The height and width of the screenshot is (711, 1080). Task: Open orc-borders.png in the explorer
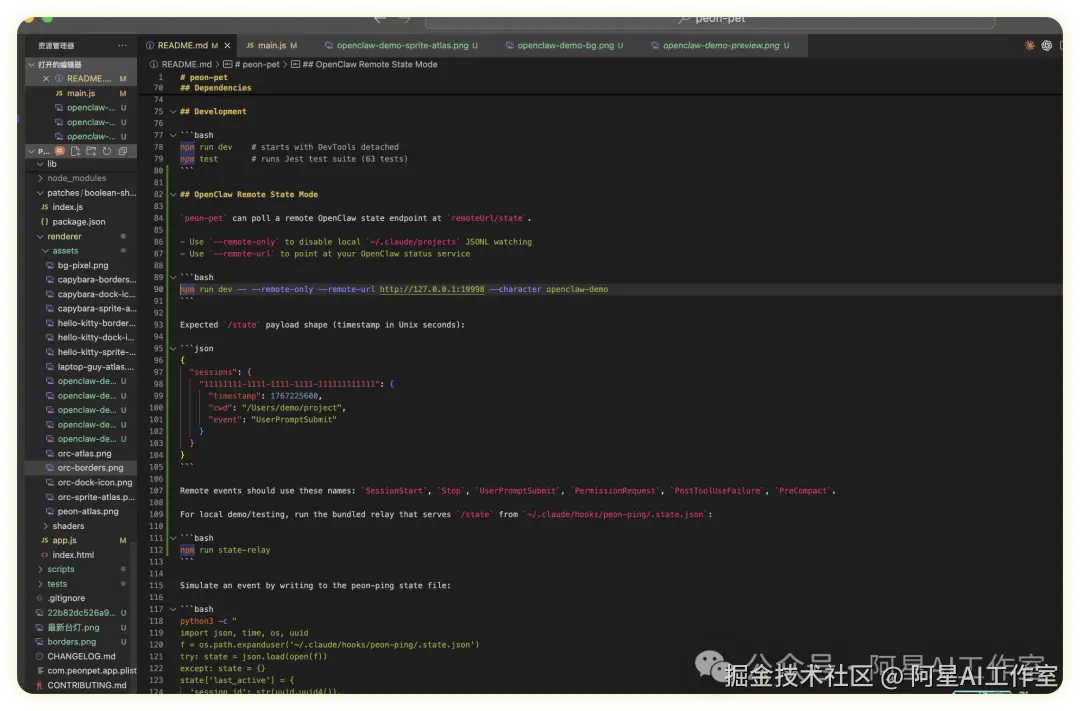(x=81, y=468)
